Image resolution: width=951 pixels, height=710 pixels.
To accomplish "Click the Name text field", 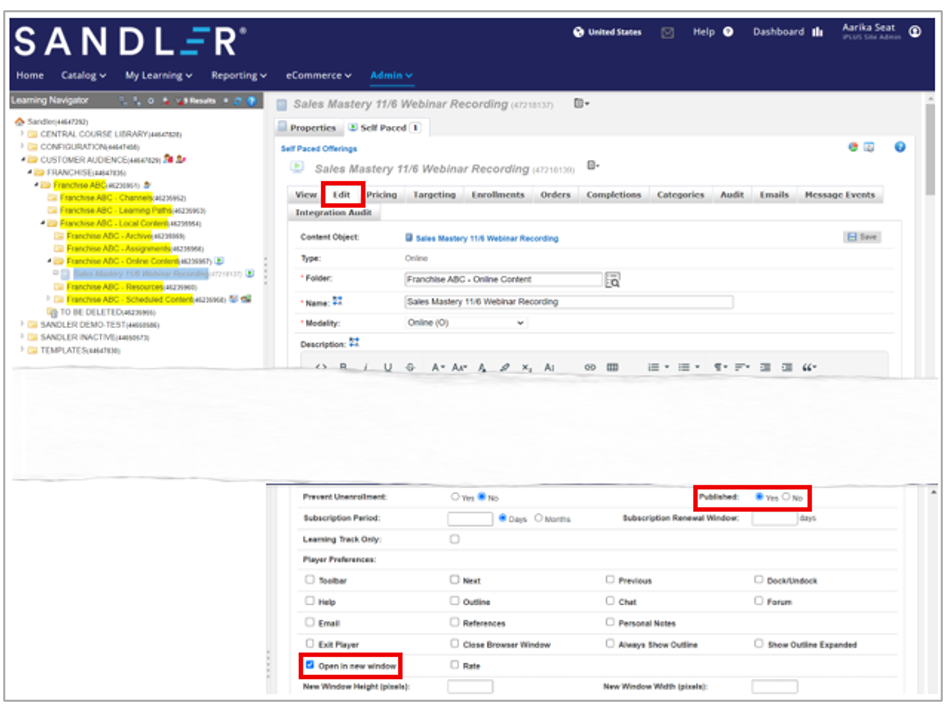I will coord(568,301).
